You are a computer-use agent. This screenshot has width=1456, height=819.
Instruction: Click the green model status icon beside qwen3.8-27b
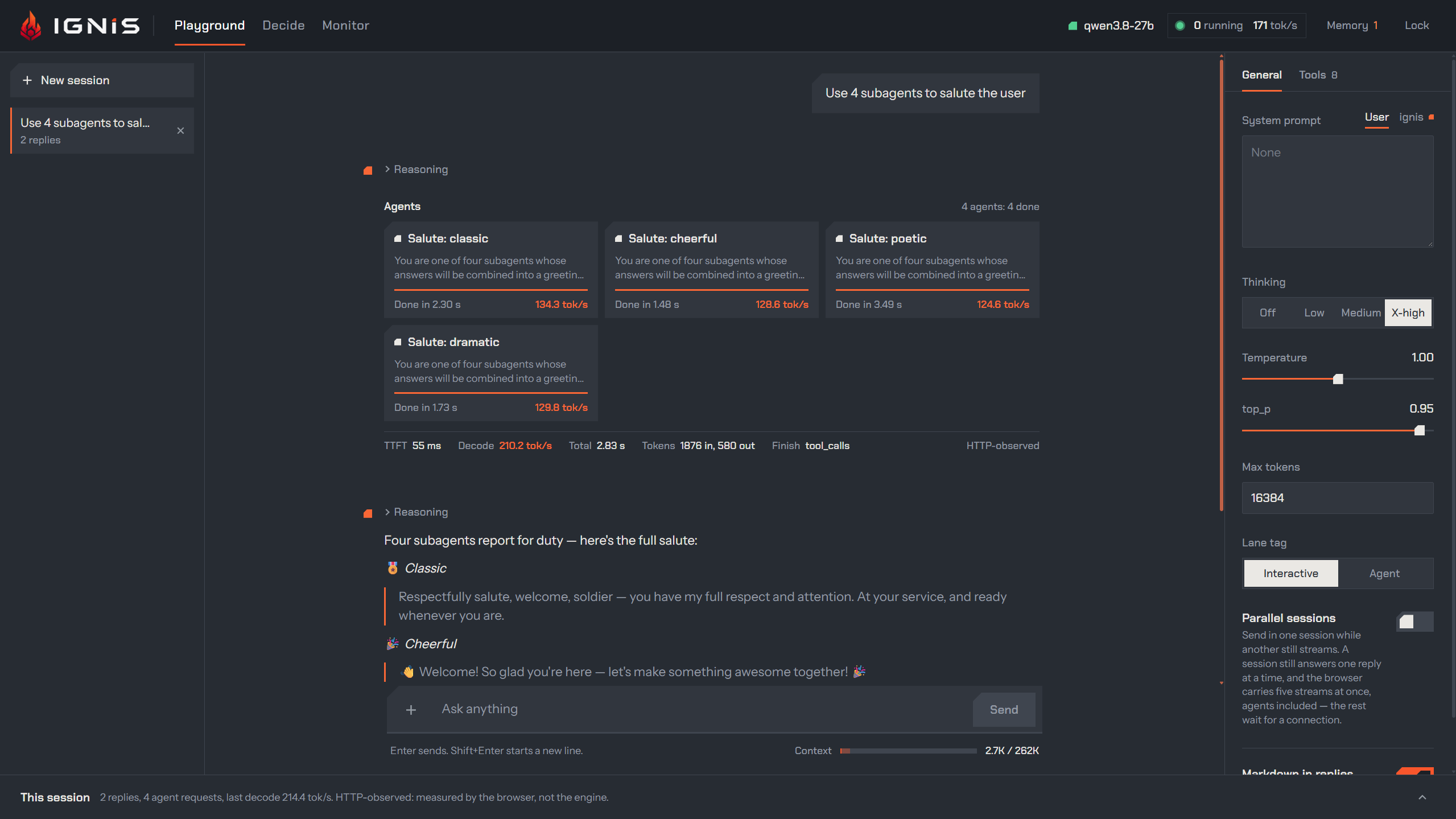pos(1073,26)
